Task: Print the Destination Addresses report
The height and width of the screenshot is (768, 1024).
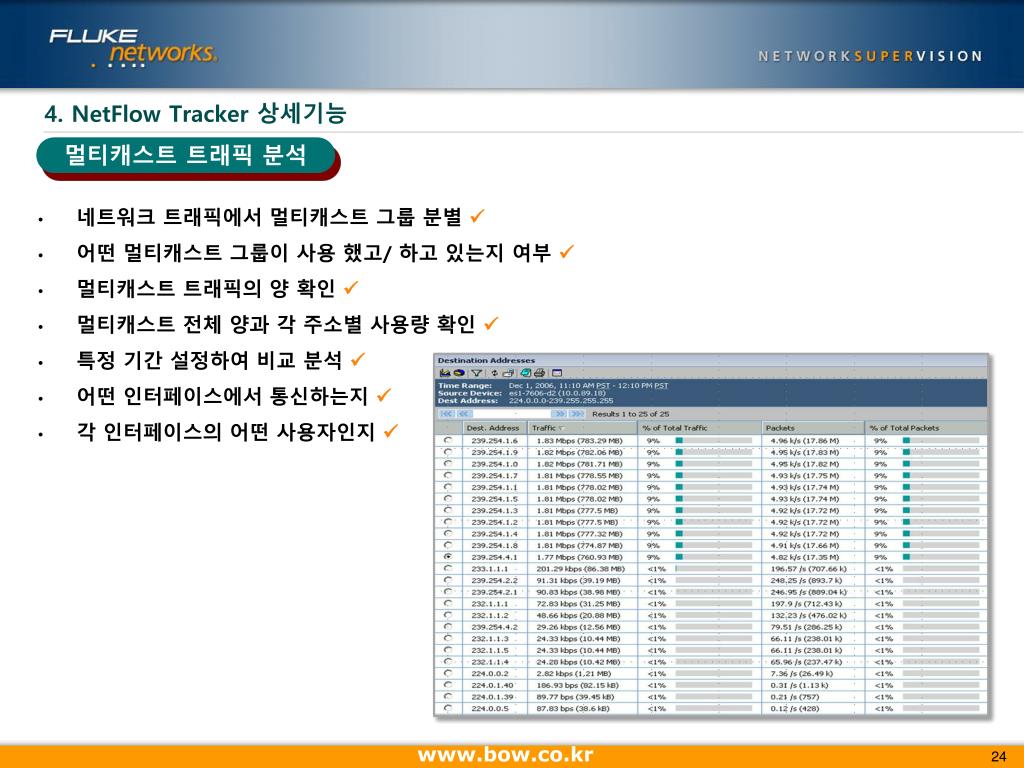Action: click(539, 373)
